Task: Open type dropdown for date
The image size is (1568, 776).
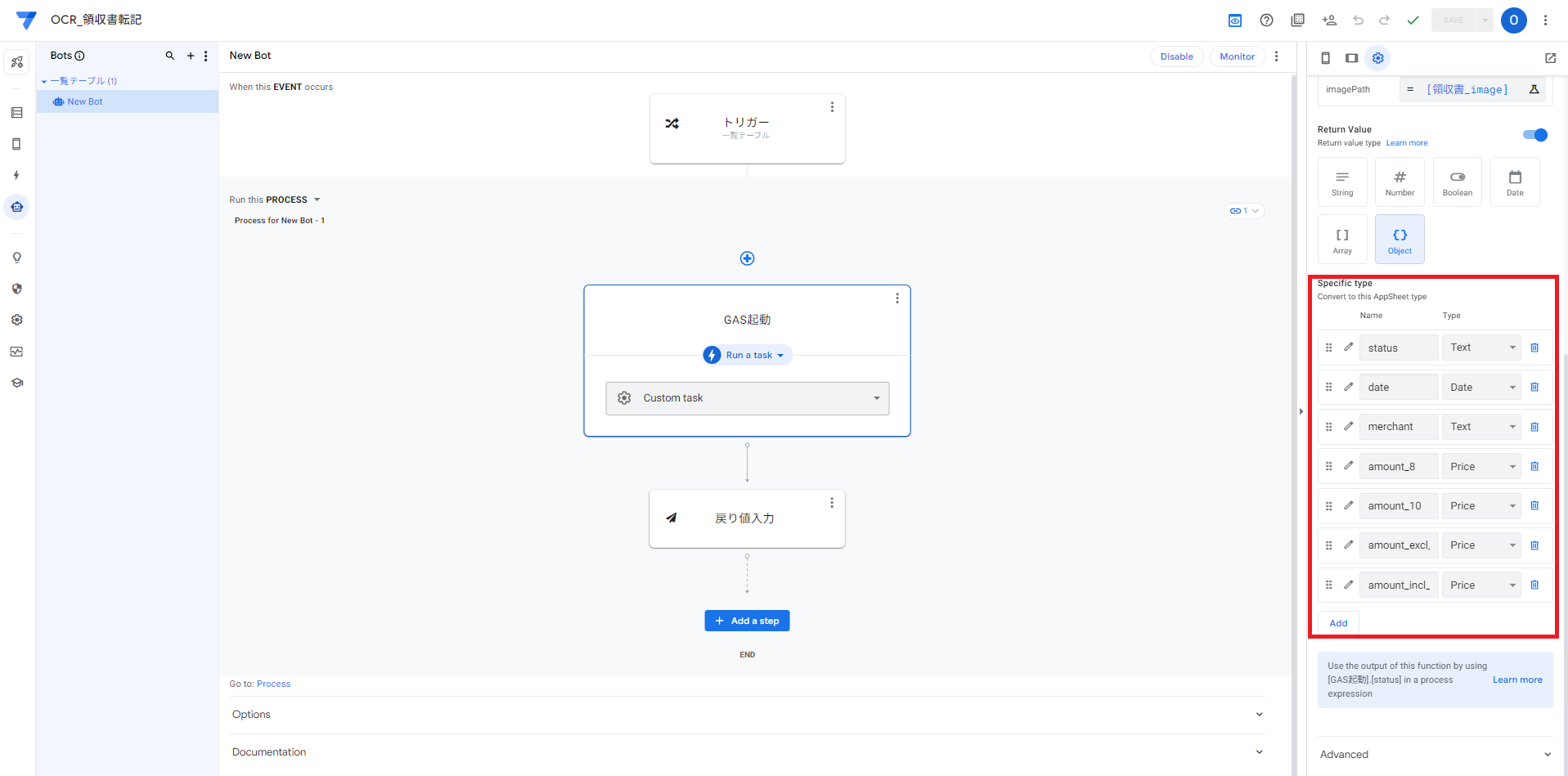Action: tap(1481, 387)
